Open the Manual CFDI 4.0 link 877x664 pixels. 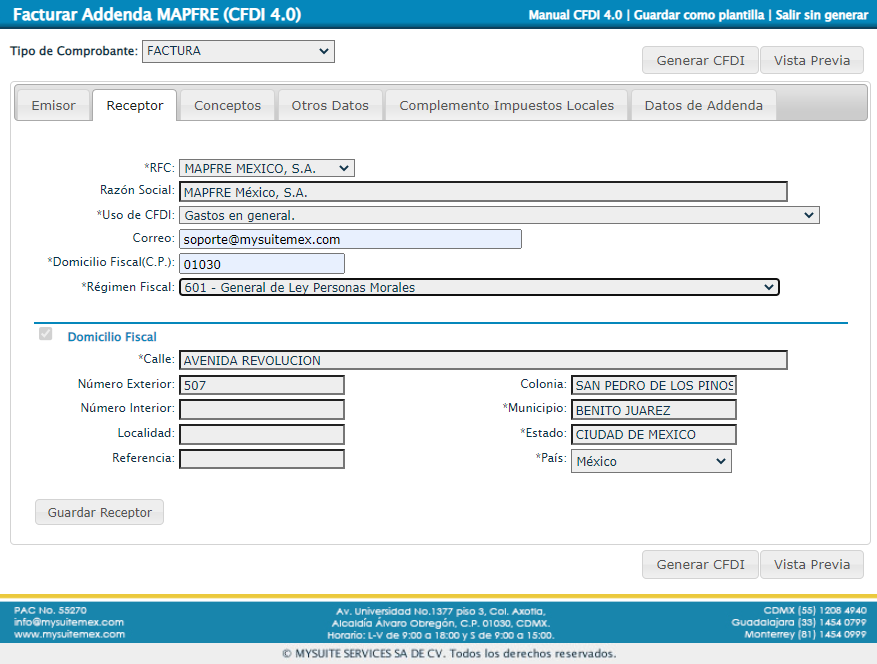tap(574, 15)
